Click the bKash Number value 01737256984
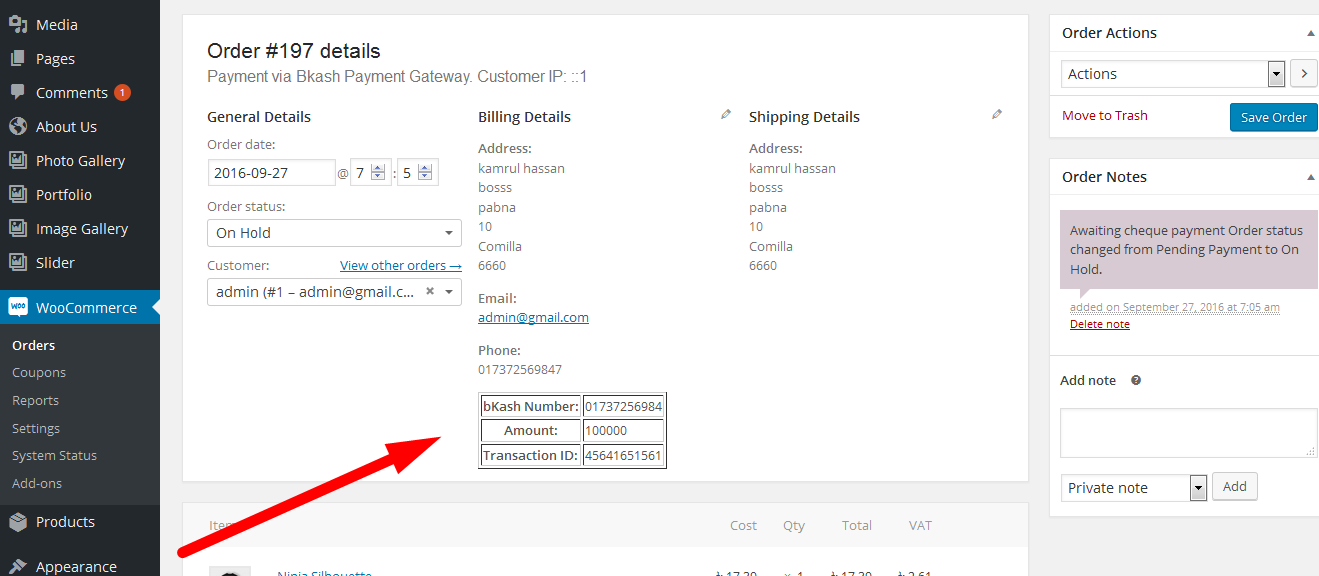The image size is (1319, 576). click(x=624, y=406)
